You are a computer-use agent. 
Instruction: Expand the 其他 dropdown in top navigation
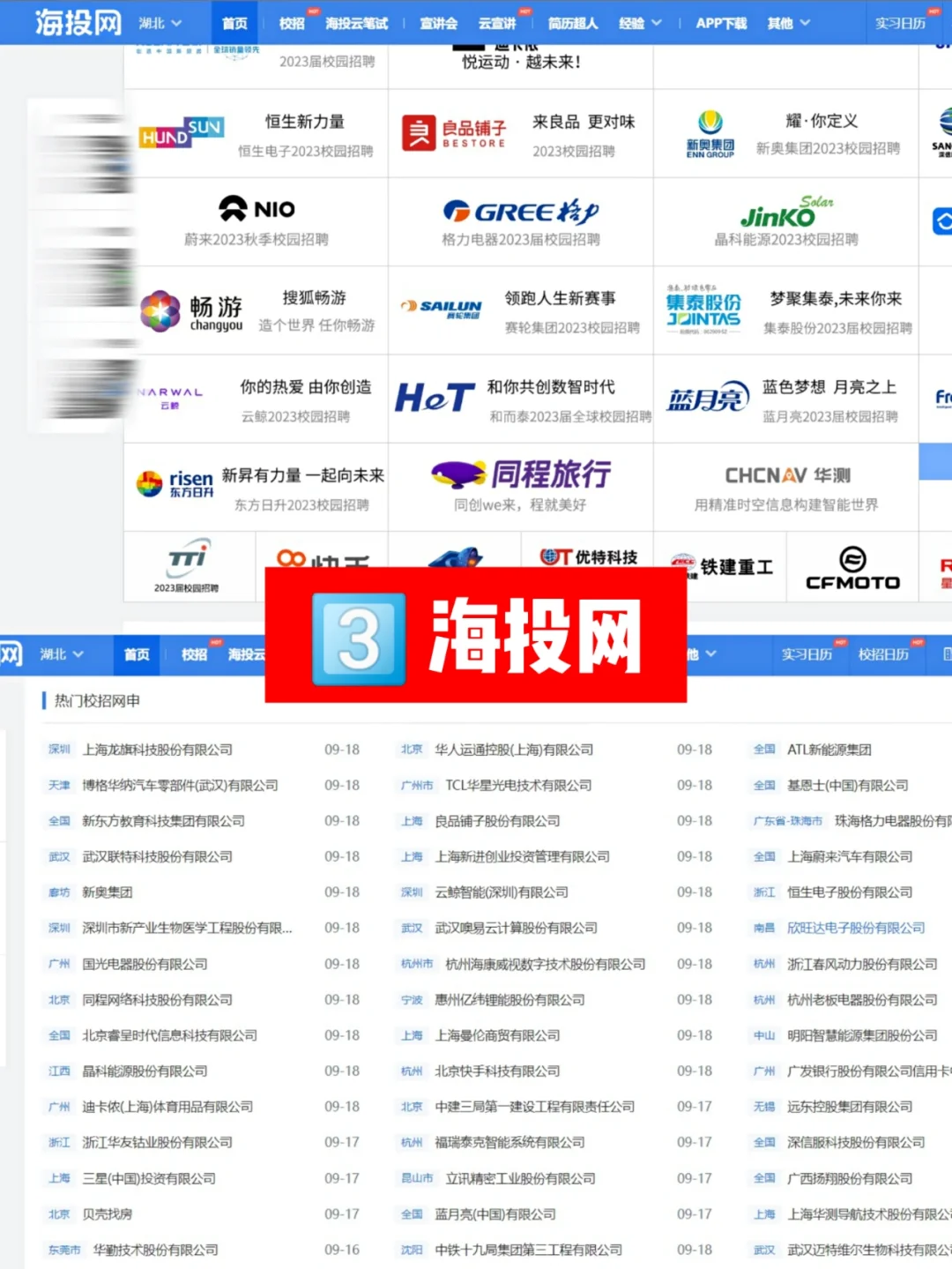tap(788, 24)
